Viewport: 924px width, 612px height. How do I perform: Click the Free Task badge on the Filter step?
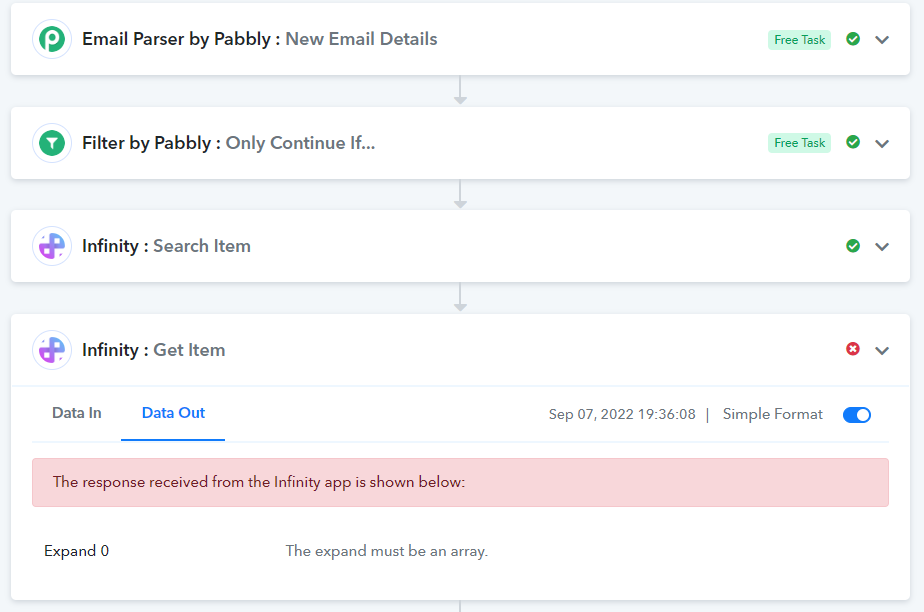pos(799,143)
